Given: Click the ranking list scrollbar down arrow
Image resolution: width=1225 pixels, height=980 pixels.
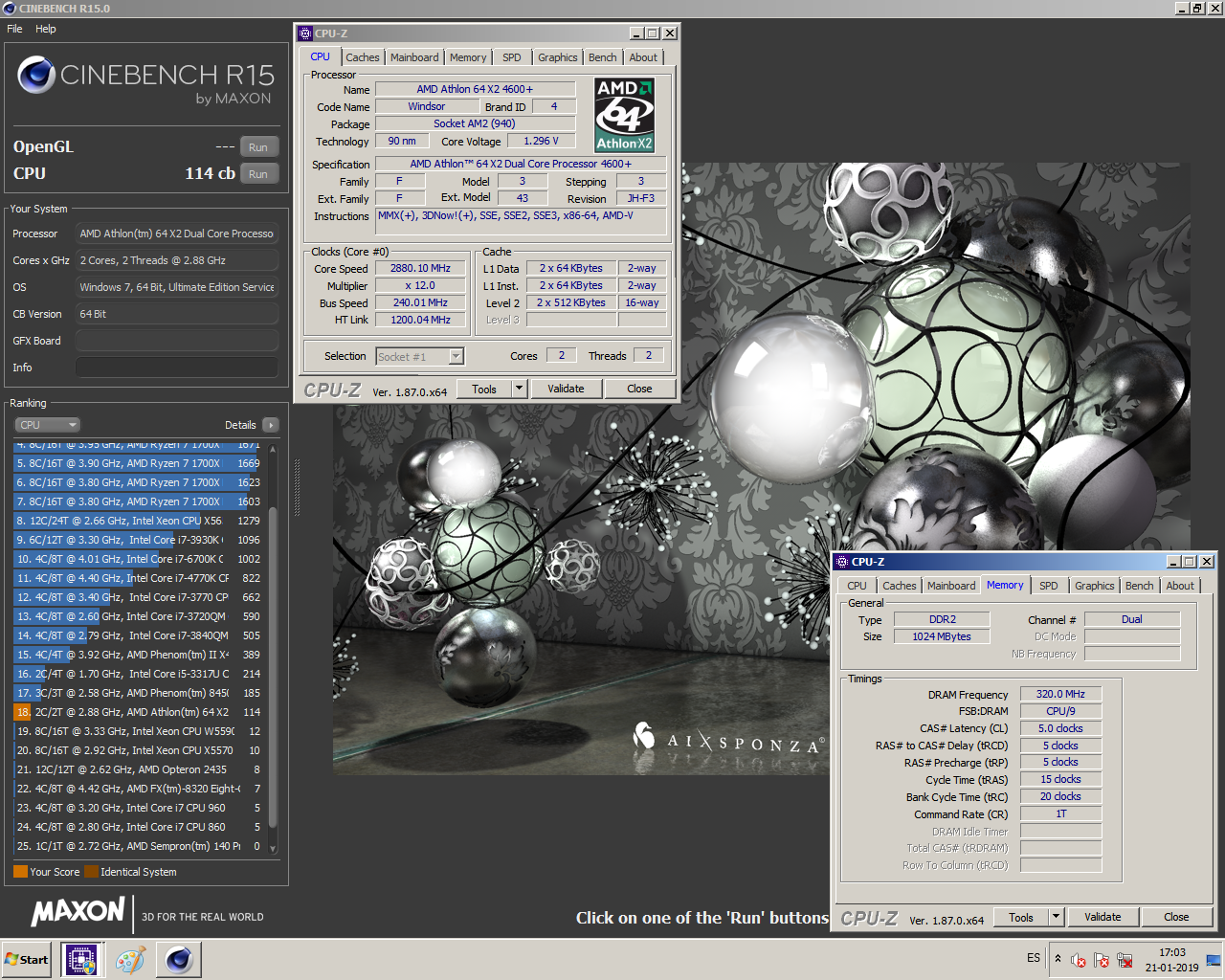Looking at the screenshot, I should pos(273,848).
